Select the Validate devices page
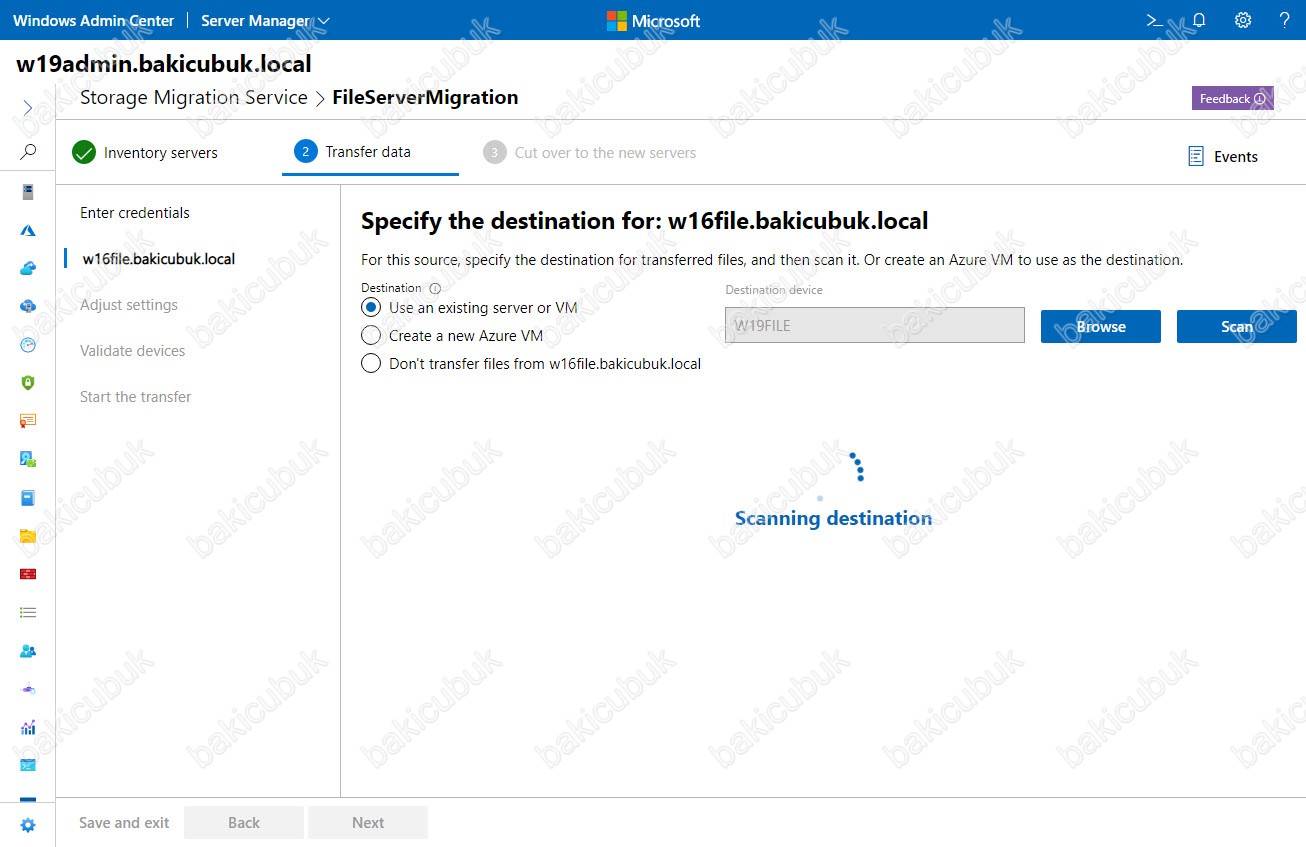Screen dimensions: 1306x847 tap(133, 351)
